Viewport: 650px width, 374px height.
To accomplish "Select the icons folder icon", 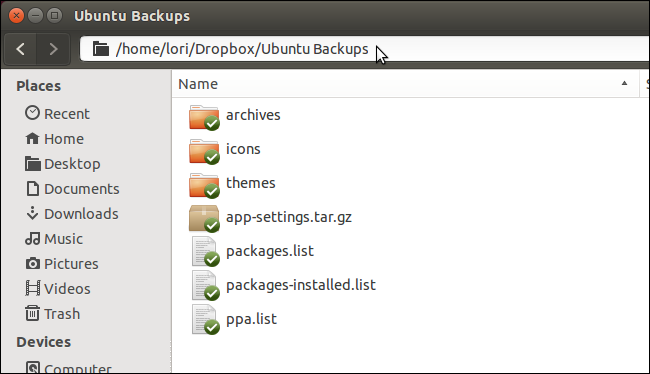I will pyautogui.click(x=204, y=151).
